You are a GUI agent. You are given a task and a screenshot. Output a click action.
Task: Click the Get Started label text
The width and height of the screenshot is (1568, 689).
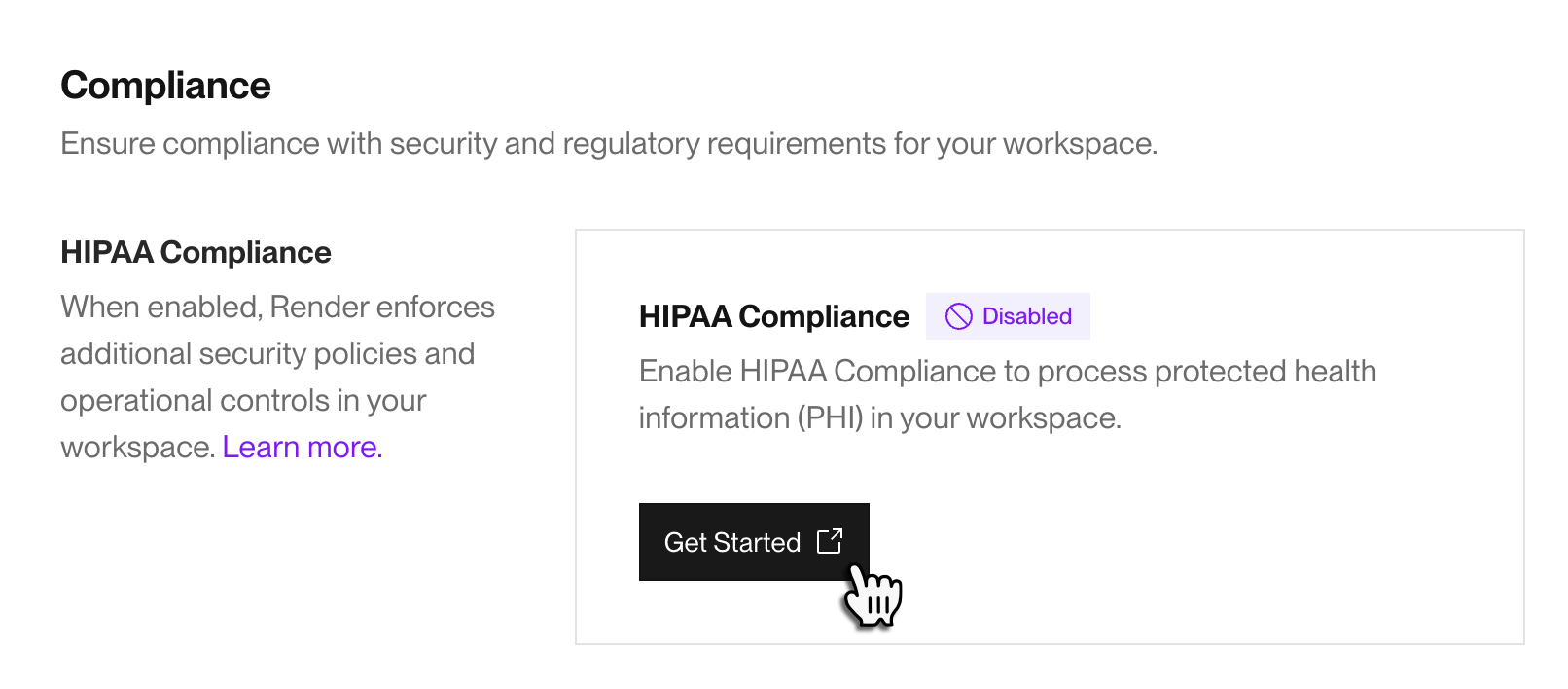coord(731,542)
